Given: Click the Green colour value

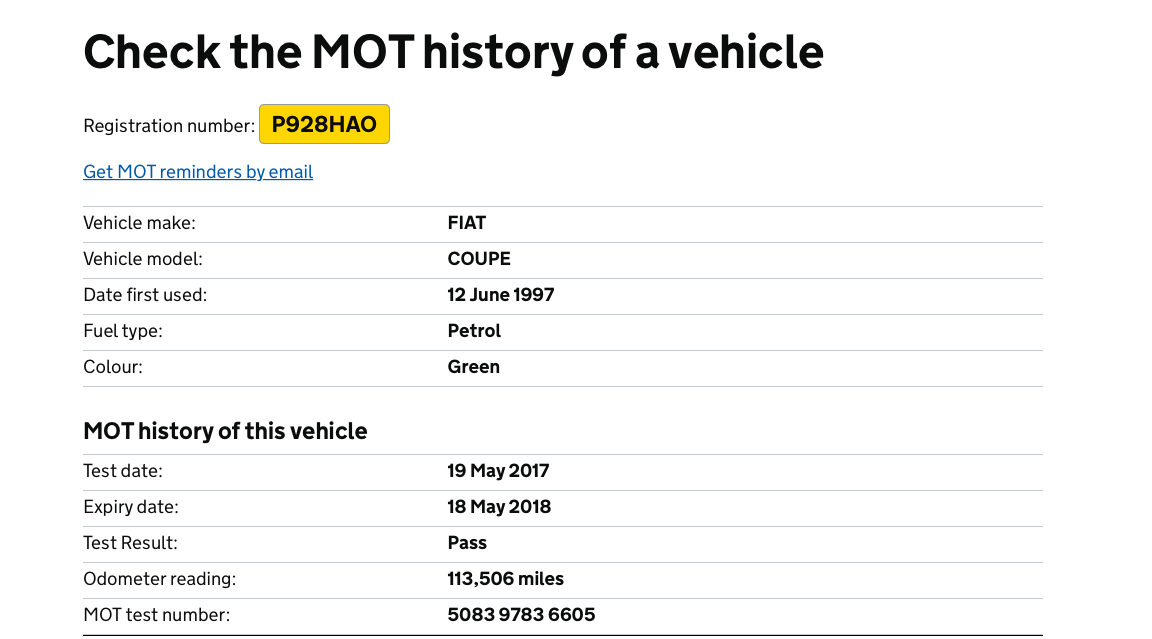Looking at the screenshot, I should point(473,367).
